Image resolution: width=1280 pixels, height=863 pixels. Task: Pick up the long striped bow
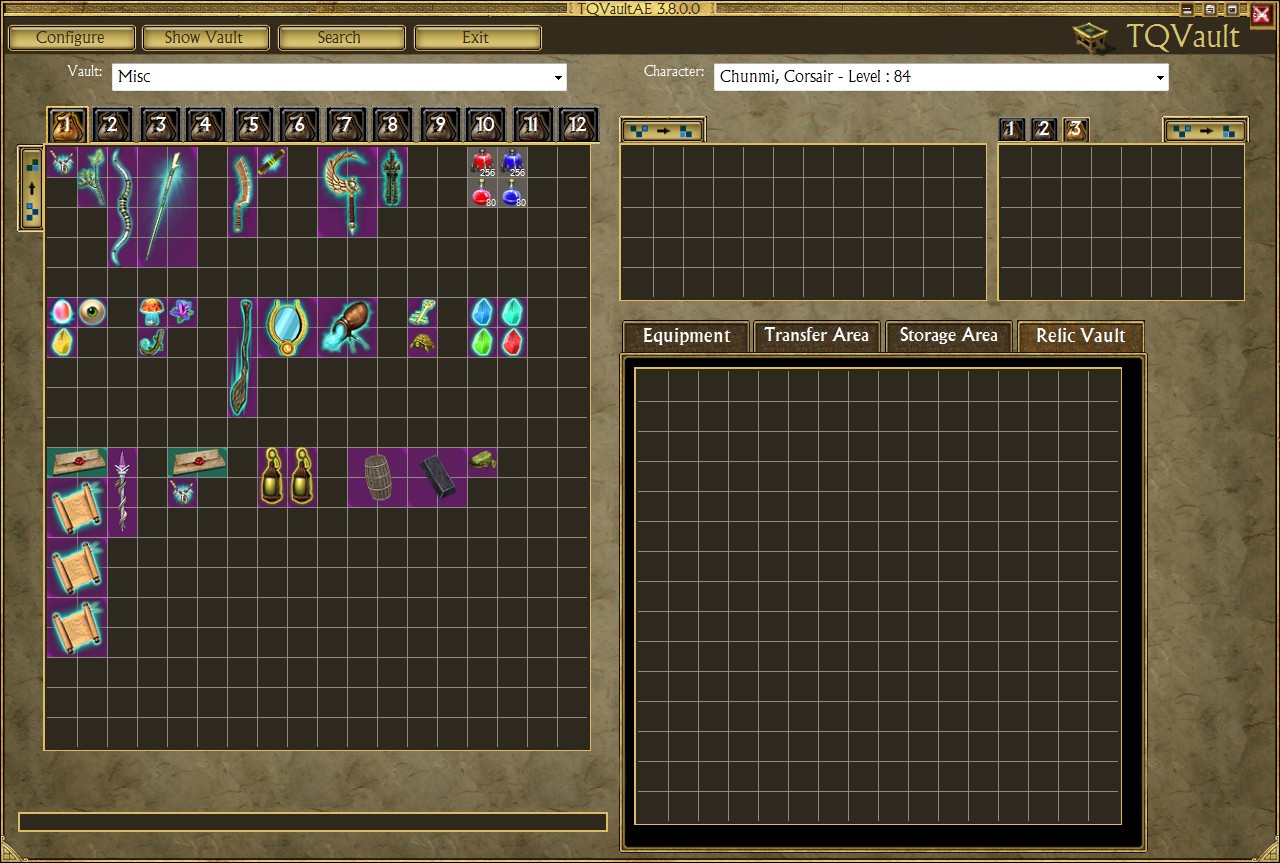[122, 207]
